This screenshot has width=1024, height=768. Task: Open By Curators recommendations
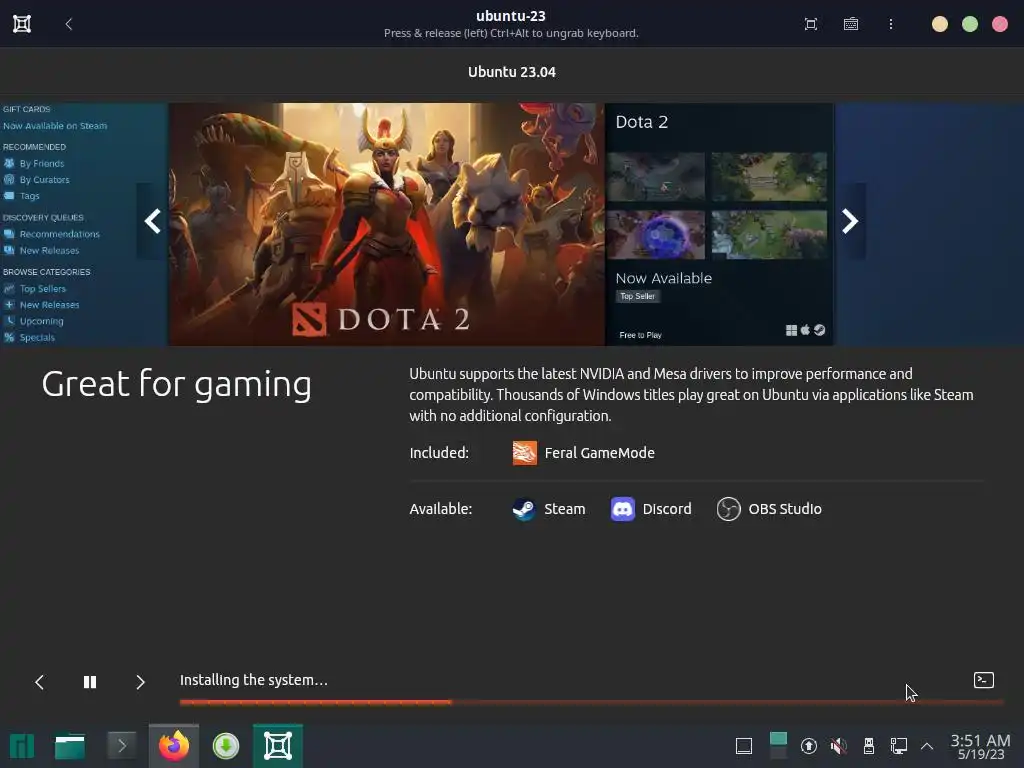coord(44,180)
